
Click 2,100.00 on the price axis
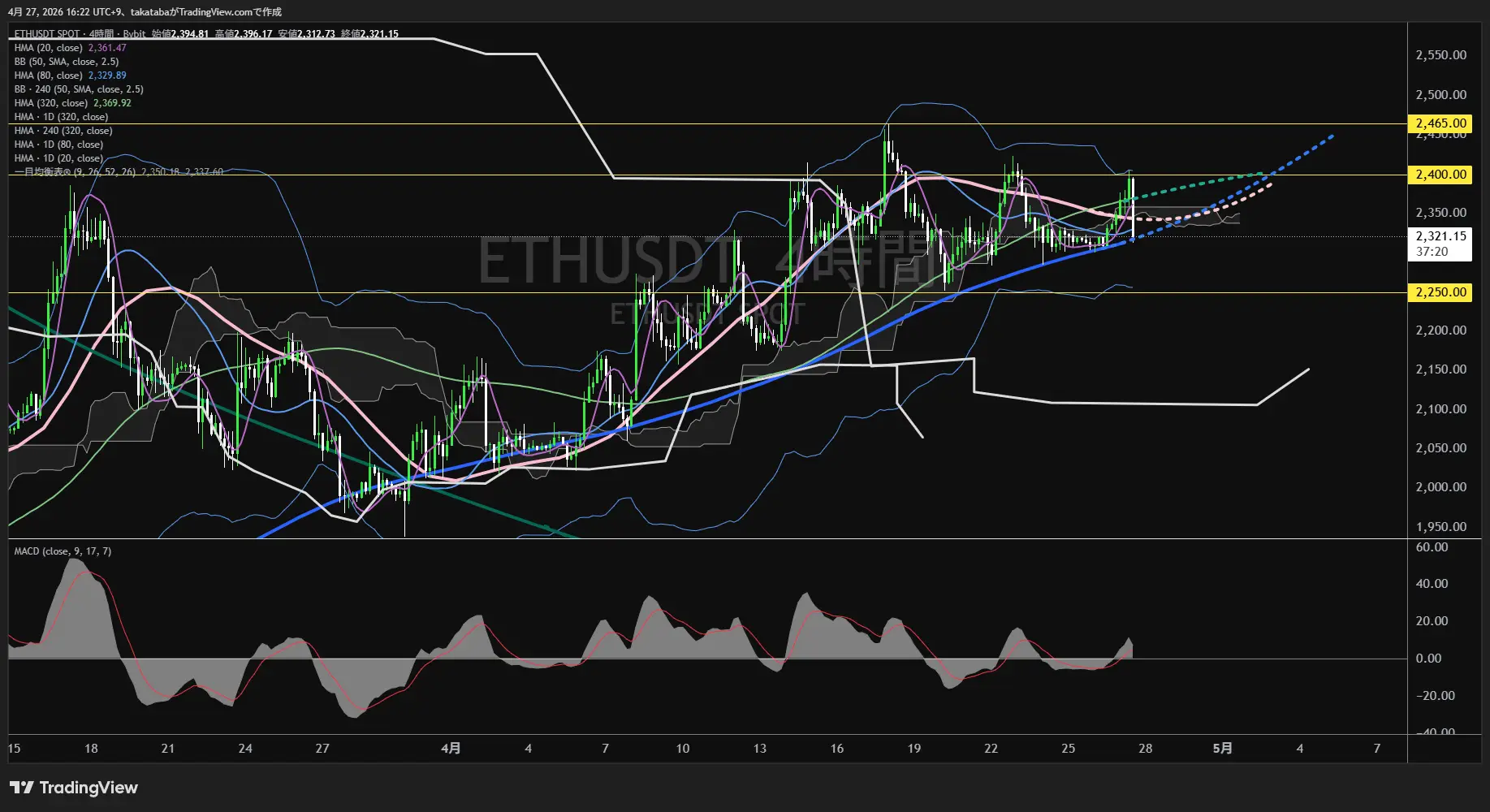click(1440, 409)
